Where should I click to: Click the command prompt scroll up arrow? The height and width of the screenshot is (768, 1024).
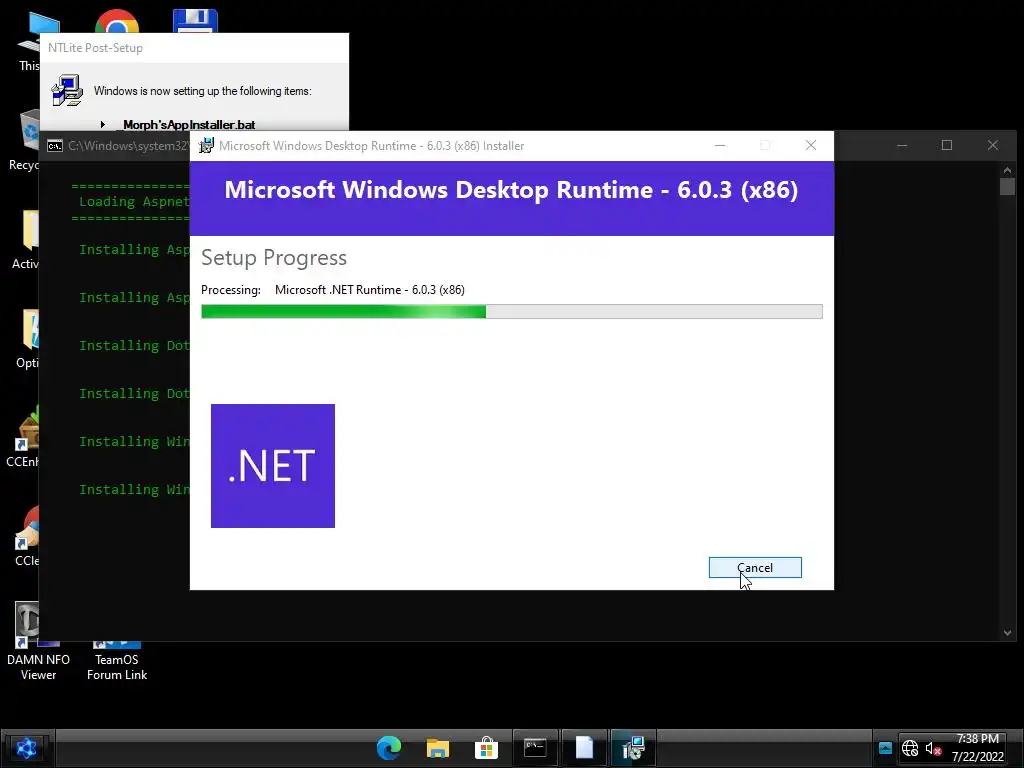click(x=1007, y=170)
